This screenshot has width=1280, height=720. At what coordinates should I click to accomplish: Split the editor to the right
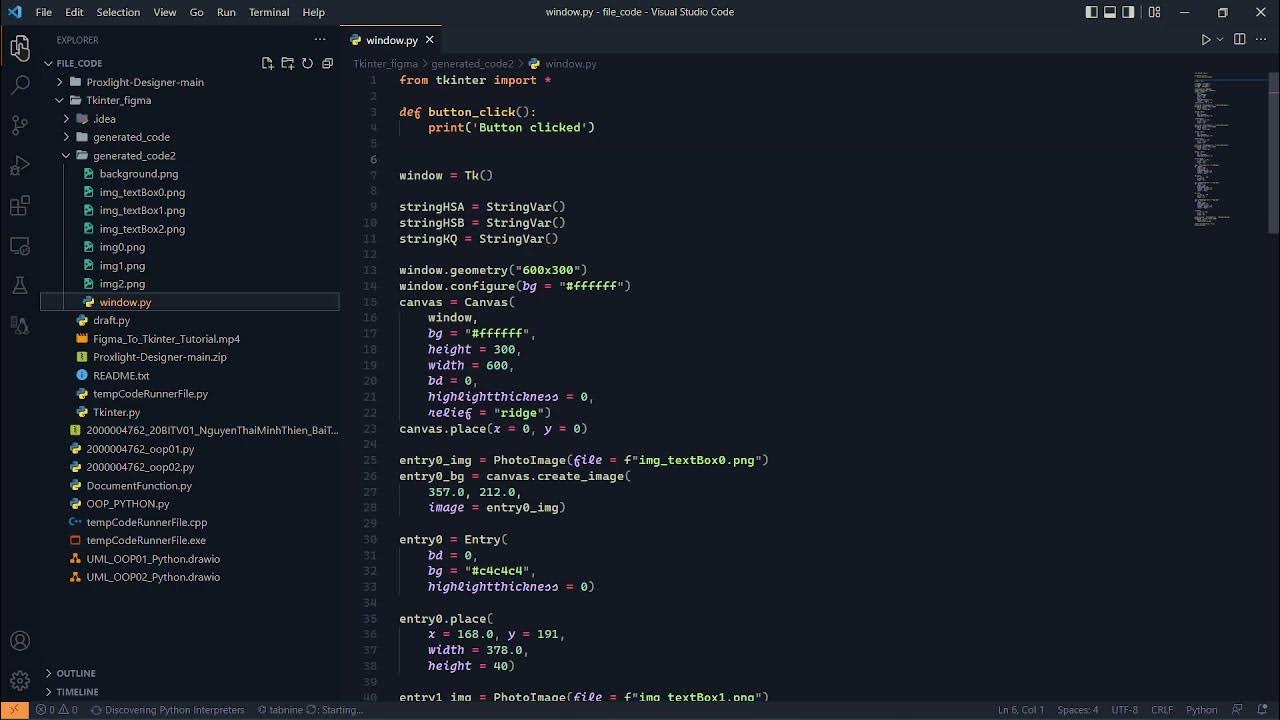click(1240, 40)
